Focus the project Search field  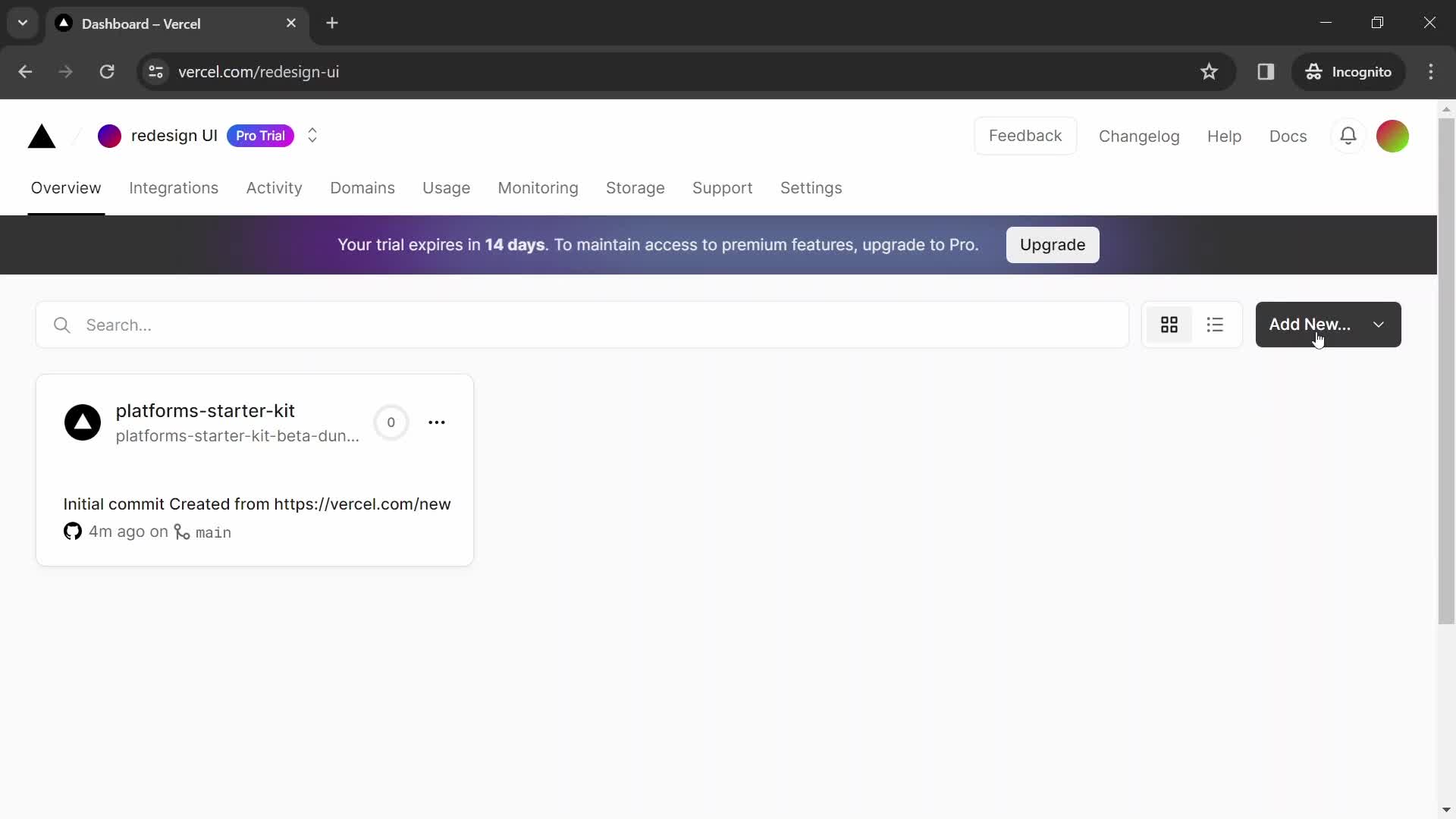(x=582, y=325)
